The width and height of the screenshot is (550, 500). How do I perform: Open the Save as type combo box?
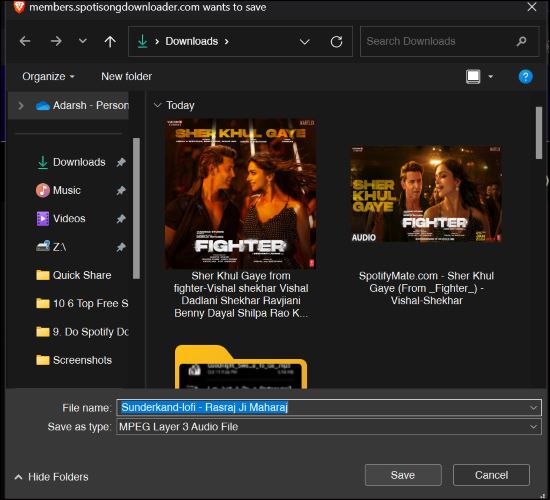coord(329,427)
